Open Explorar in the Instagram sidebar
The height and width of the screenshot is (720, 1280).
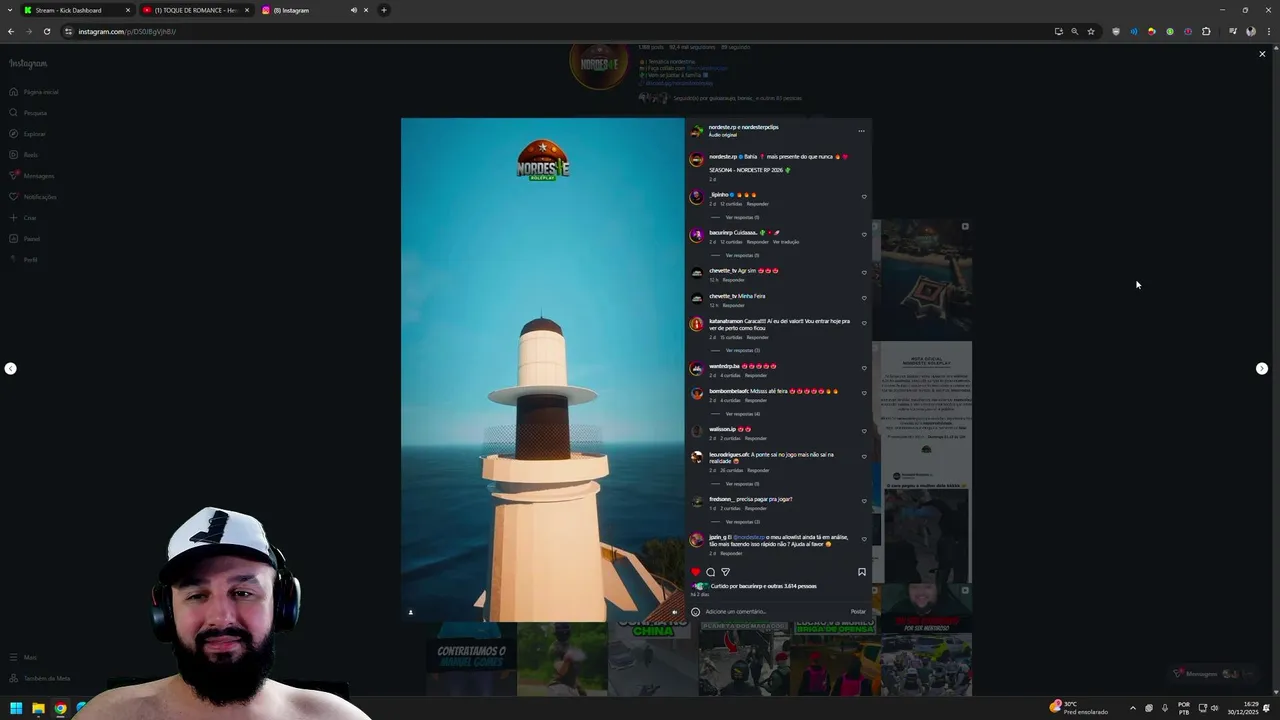(27, 134)
